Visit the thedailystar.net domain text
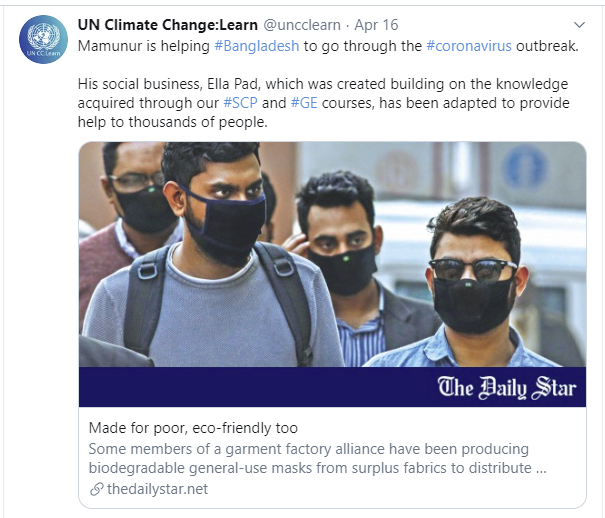This screenshot has height=518, width=605. [157, 489]
